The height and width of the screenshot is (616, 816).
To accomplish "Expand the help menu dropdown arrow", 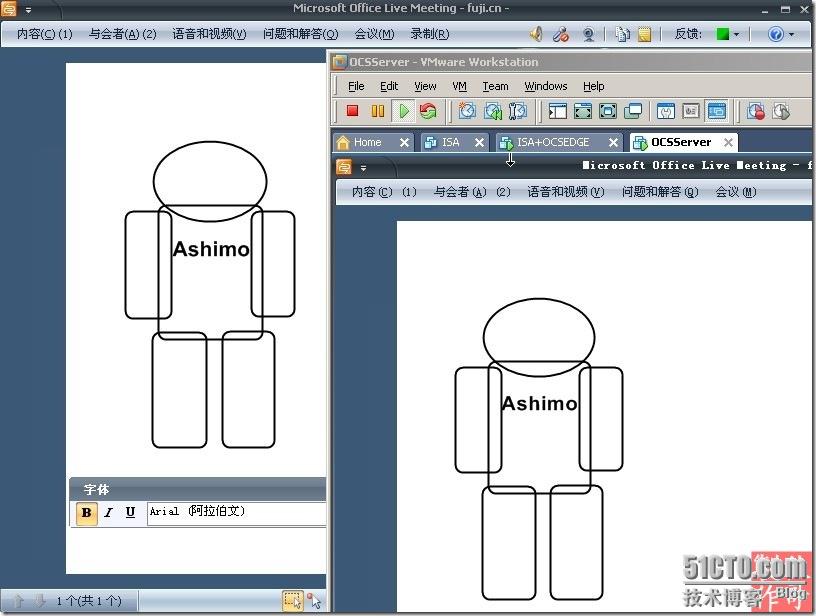I will click(x=792, y=35).
